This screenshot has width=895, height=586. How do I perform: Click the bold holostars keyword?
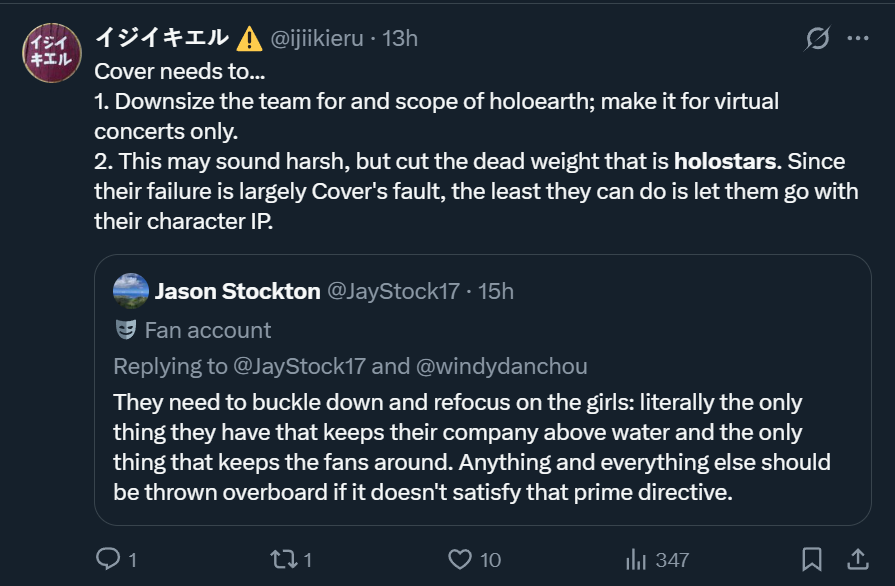click(725, 161)
